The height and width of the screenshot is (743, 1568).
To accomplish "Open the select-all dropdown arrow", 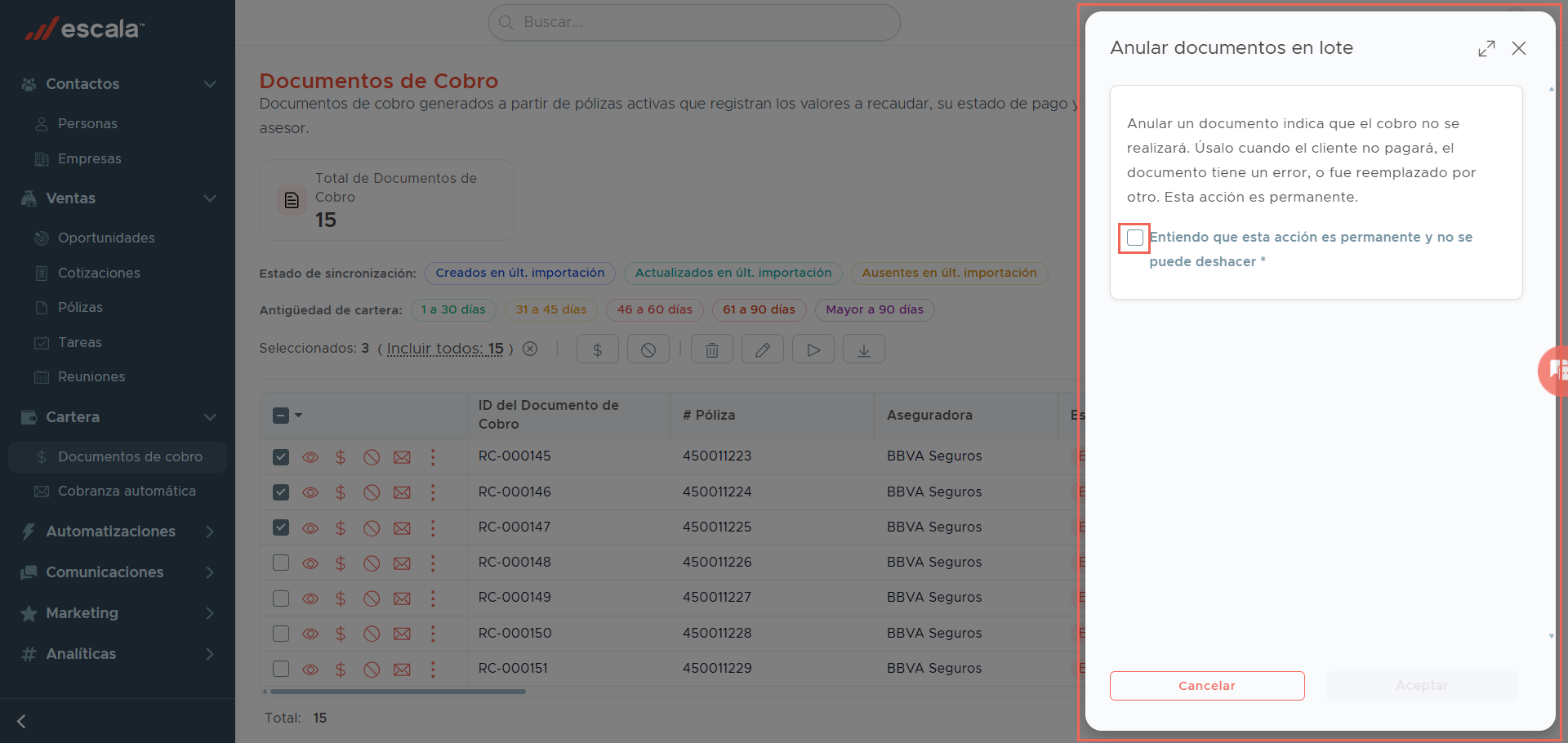I will point(299,416).
